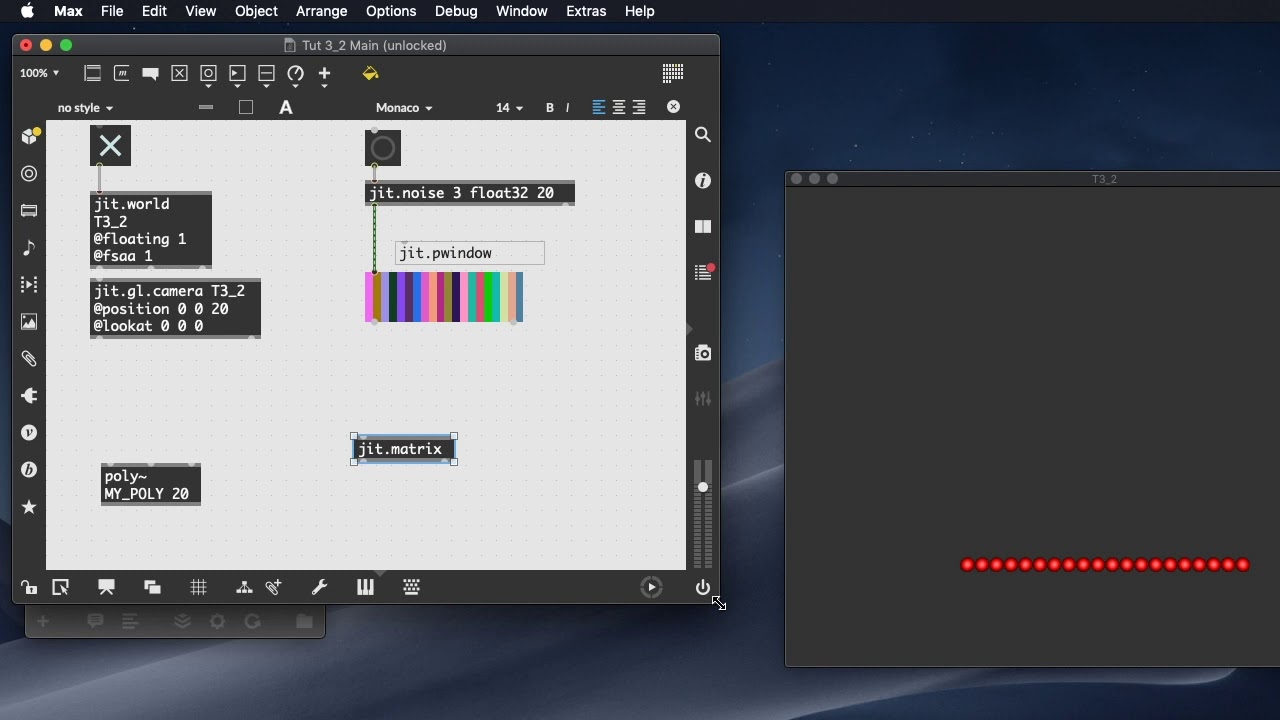Screen dimensions: 1280x720
Task: Add a message box from toolbar
Action: [122, 73]
